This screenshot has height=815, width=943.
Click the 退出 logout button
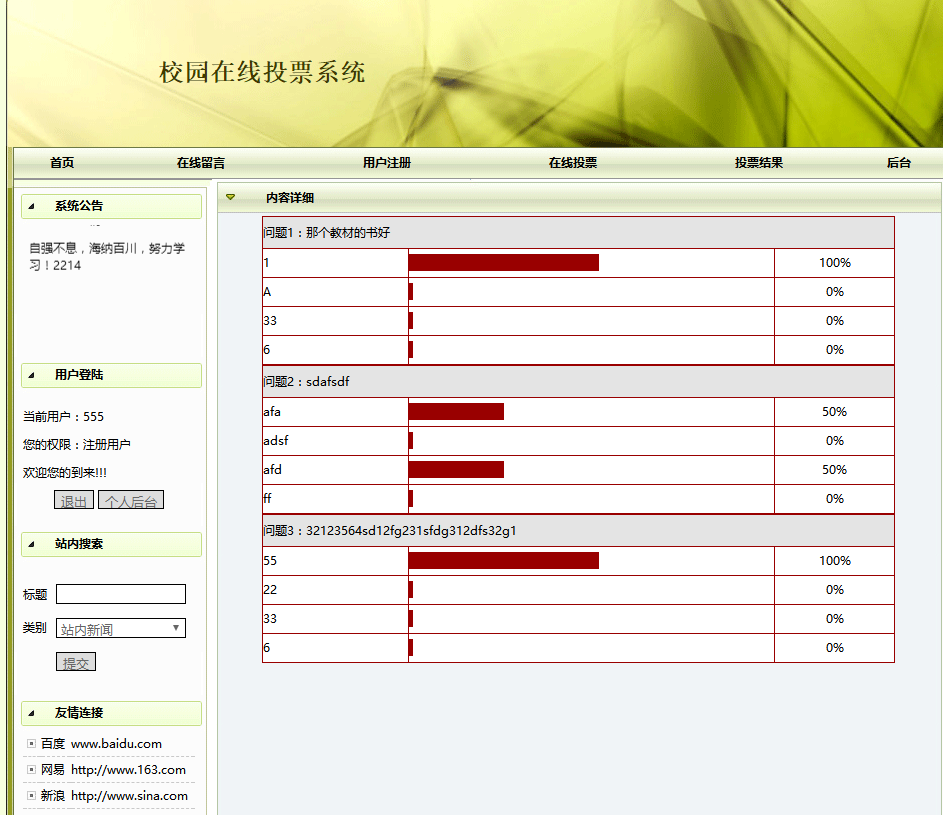(73, 500)
